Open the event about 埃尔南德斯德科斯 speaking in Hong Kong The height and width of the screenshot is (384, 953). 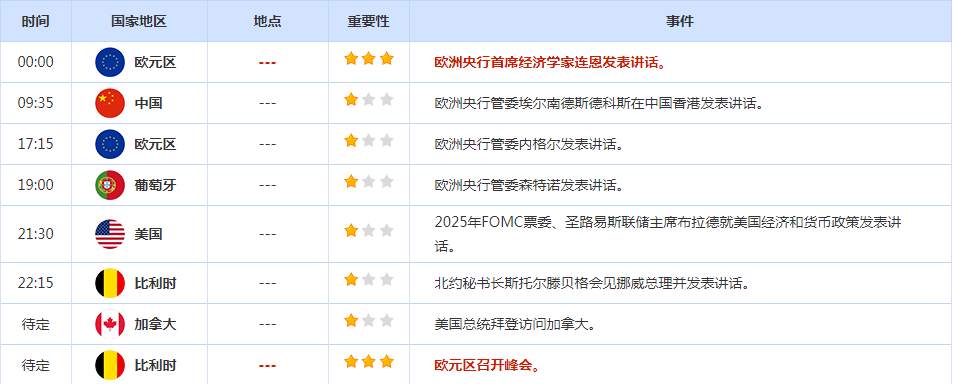(x=599, y=103)
